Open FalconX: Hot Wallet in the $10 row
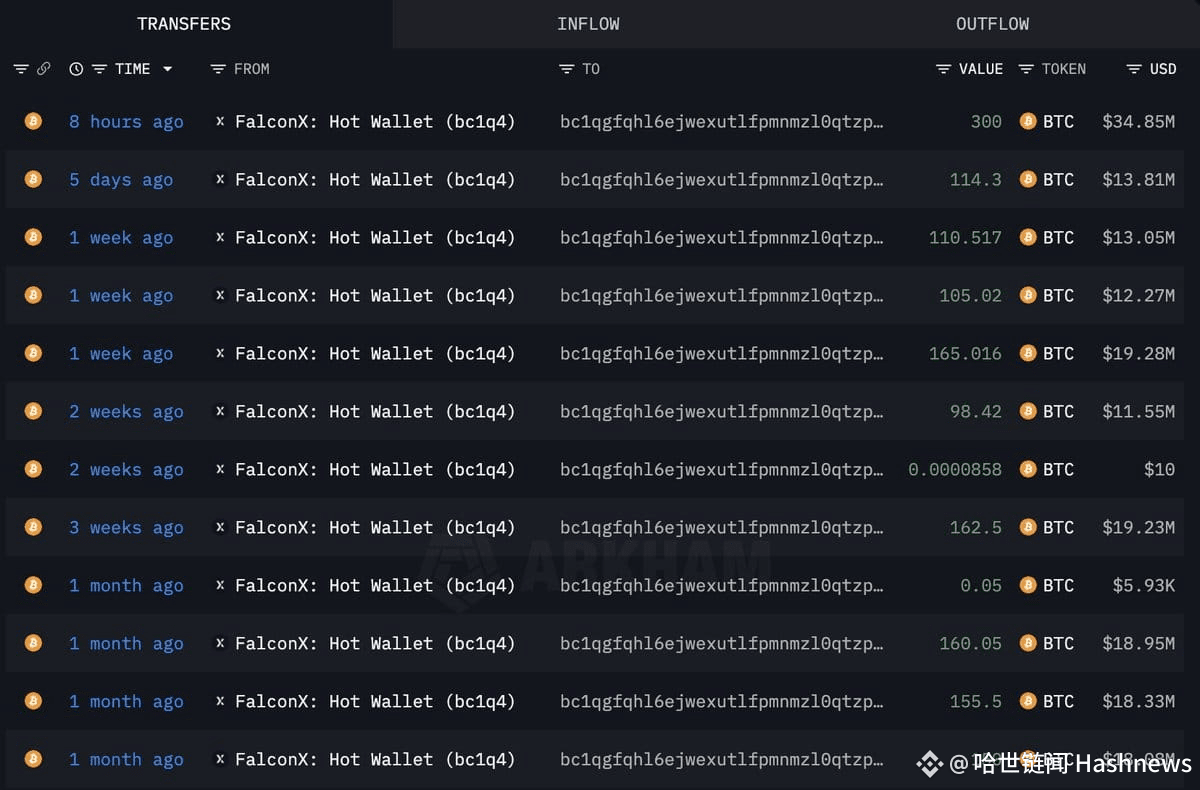 375,470
